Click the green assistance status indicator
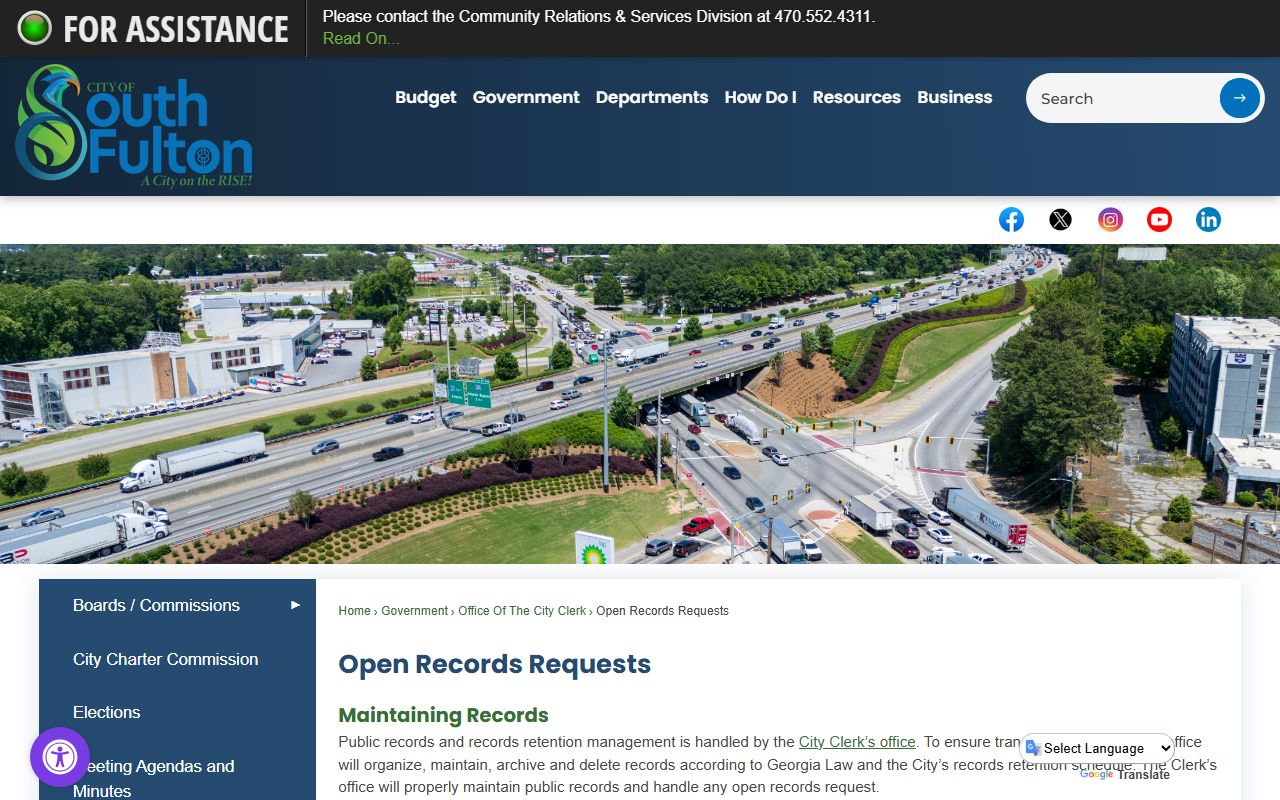 tap(34, 28)
